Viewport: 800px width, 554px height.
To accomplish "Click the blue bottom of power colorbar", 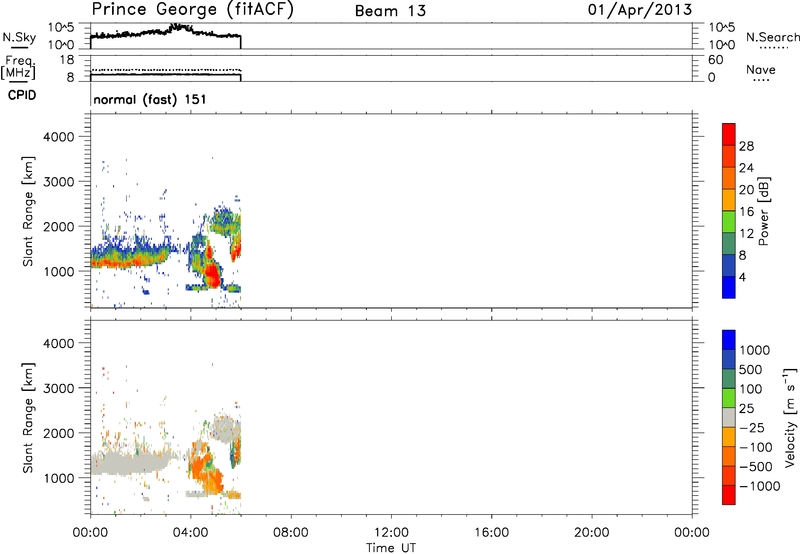I will pos(729,287).
